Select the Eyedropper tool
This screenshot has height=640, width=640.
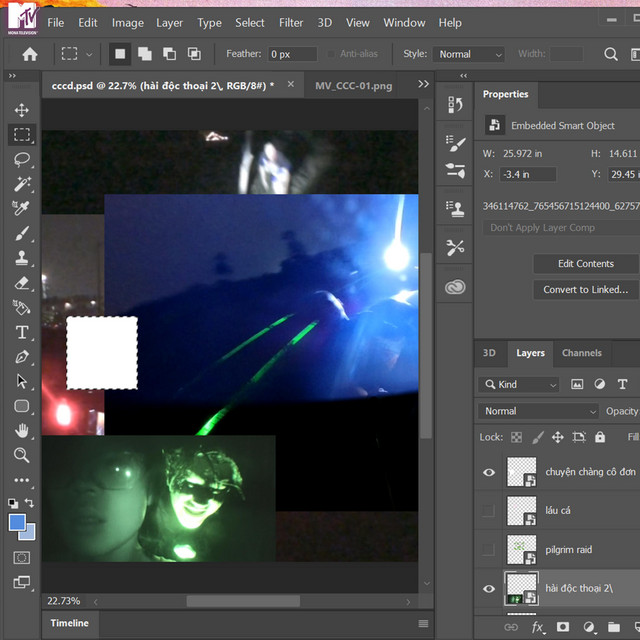click(21, 208)
